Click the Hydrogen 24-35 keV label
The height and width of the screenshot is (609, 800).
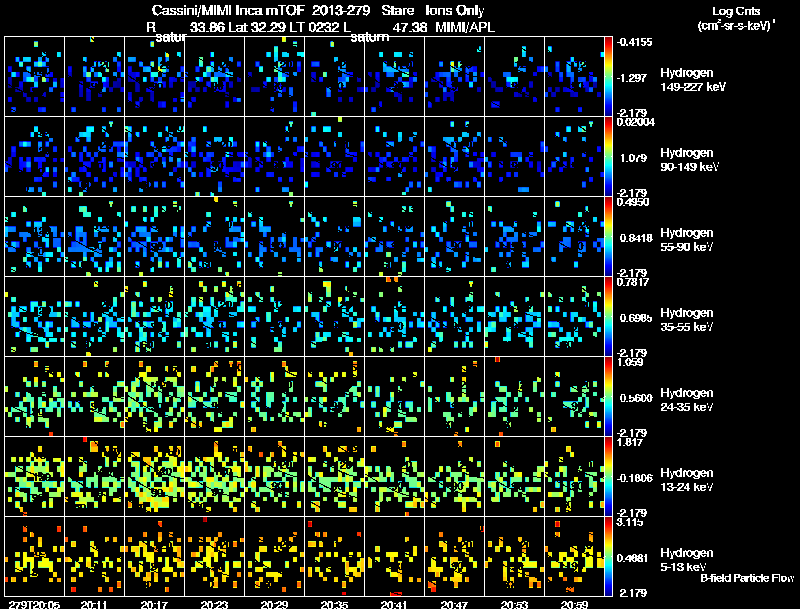pyautogui.click(x=687, y=400)
